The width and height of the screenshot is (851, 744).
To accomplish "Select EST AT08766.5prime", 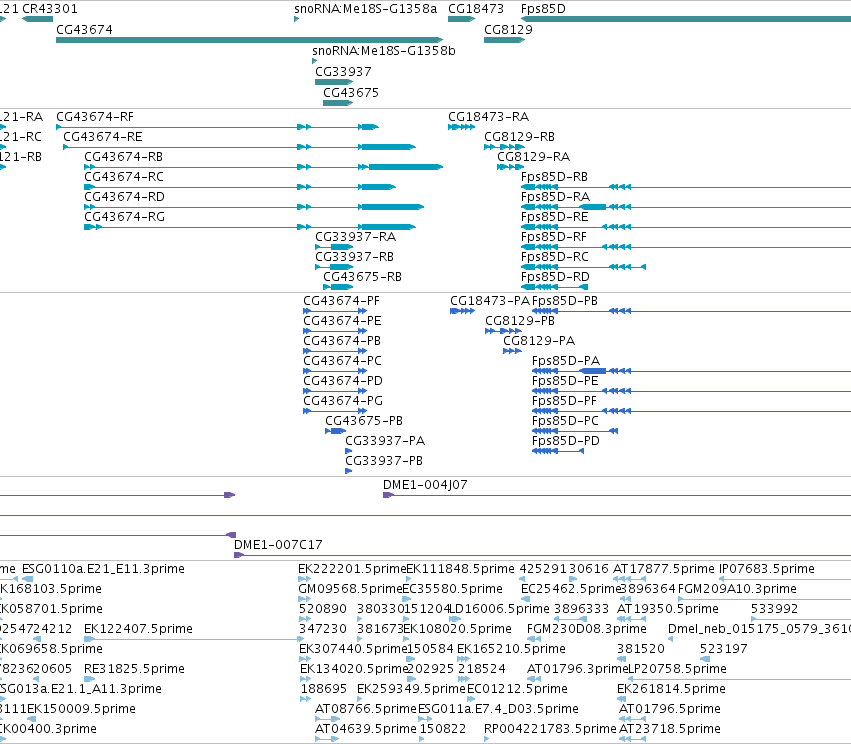I will coord(365,709).
